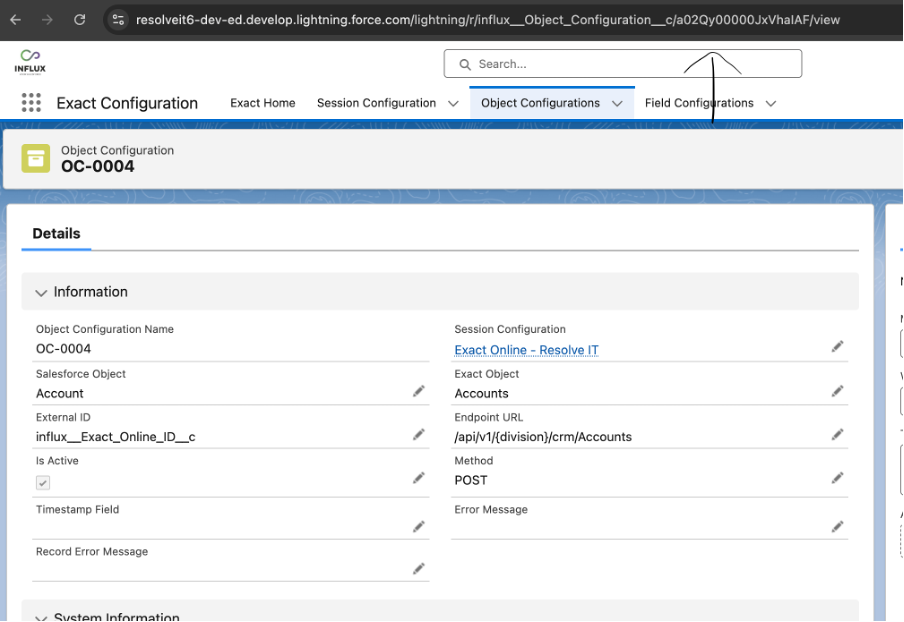Click the Exact Object value Accounts
Screen dimensions: 904x622
point(481,394)
